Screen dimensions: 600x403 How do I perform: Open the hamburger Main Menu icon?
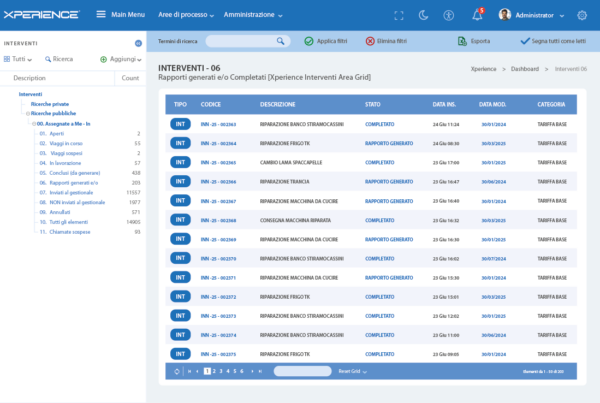(100, 15)
